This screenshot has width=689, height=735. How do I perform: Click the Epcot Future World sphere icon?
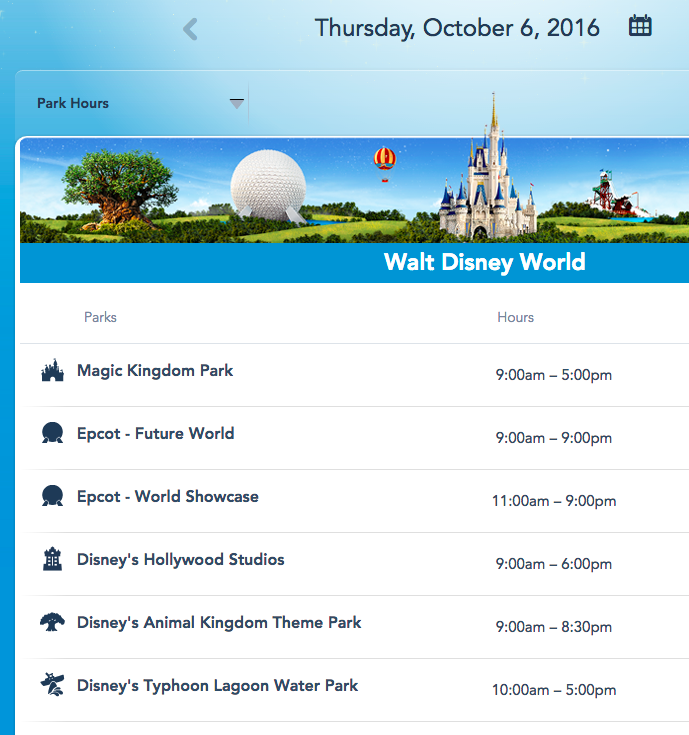(x=52, y=435)
